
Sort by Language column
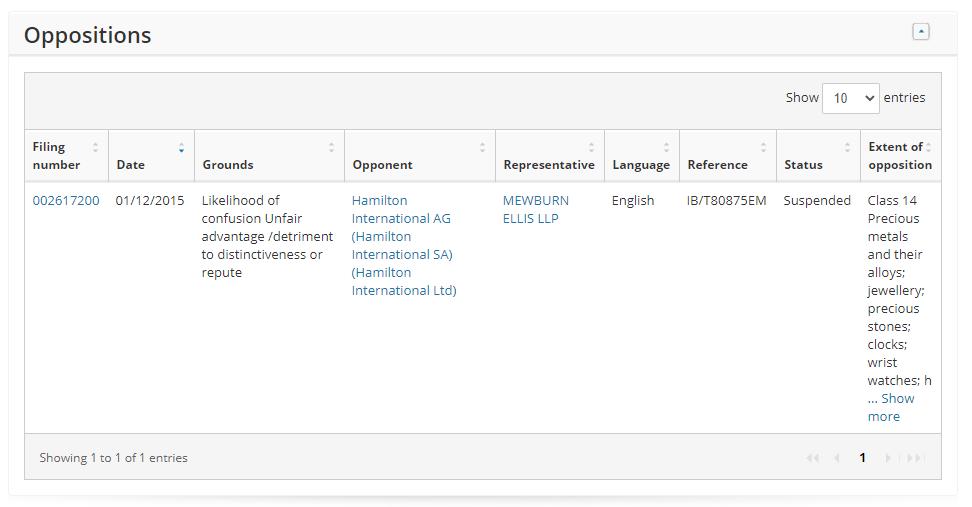(x=641, y=156)
